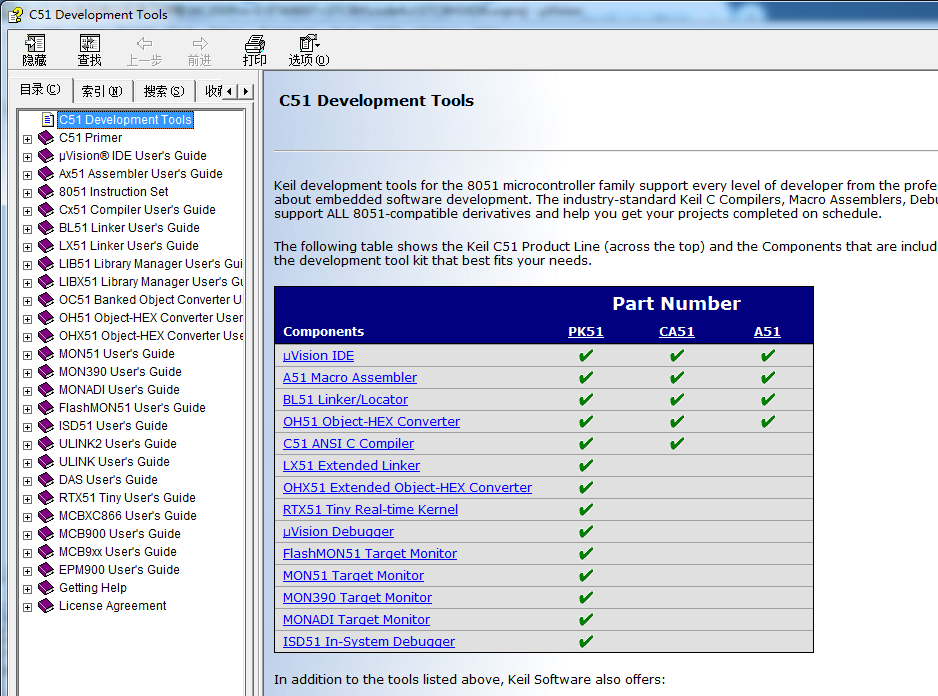Open the µVision IDE link in table

coord(318,355)
